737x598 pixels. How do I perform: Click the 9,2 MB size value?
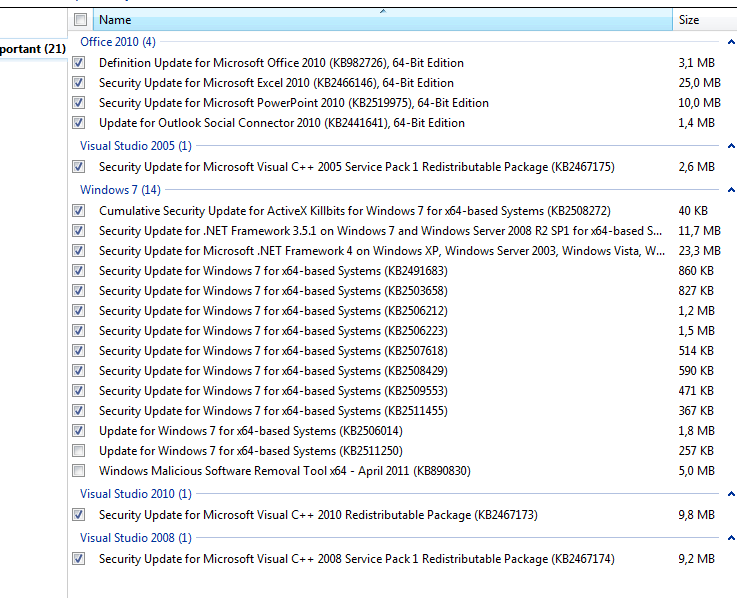click(x=696, y=559)
